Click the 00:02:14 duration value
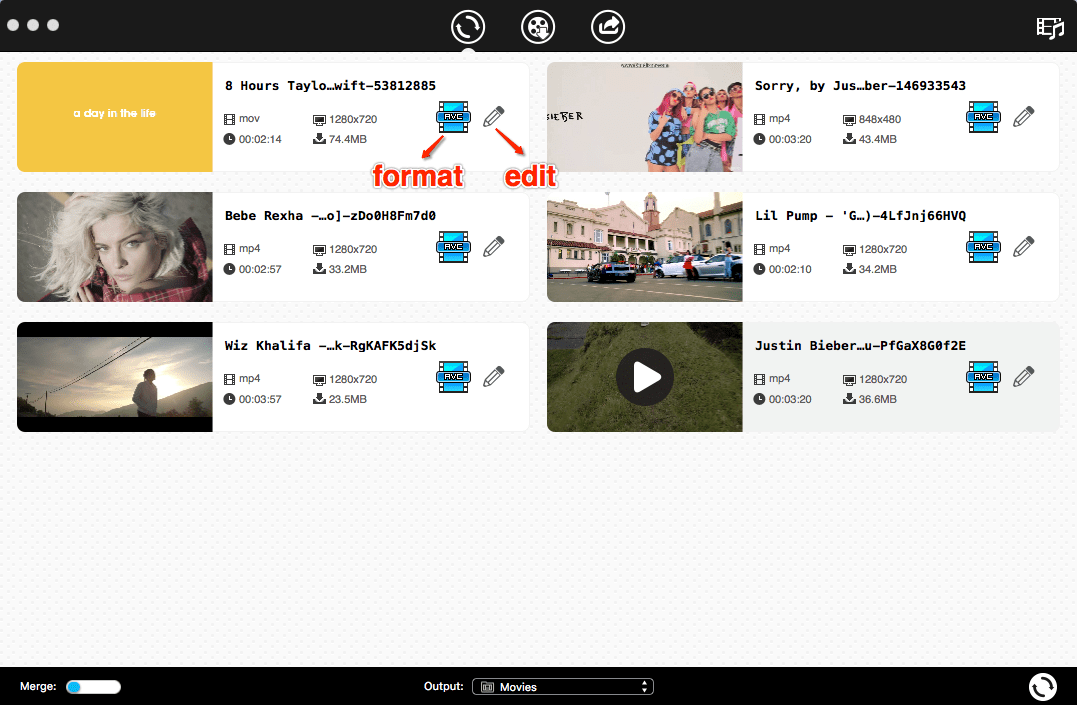 pyautogui.click(x=260, y=139)
